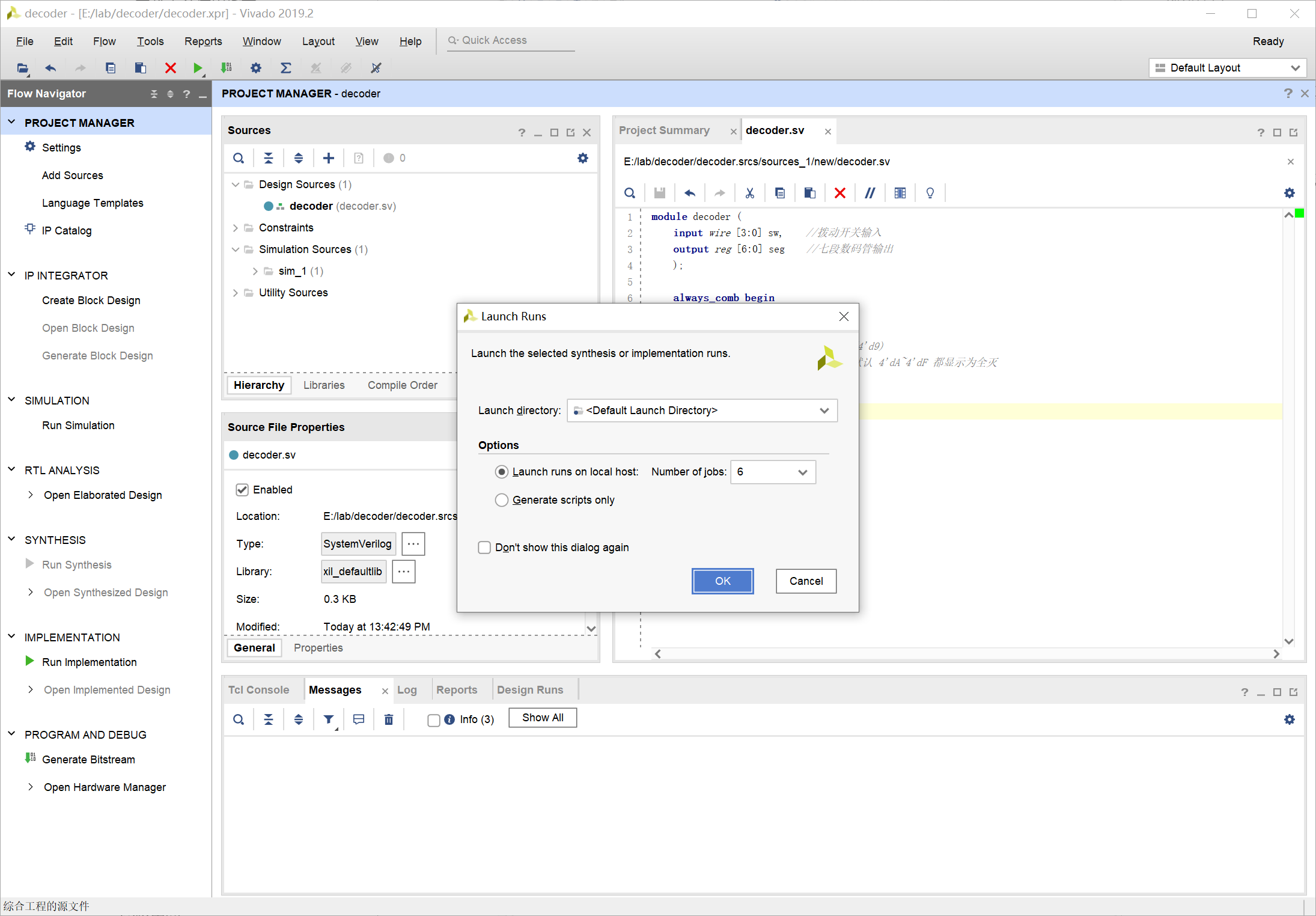Click the Sigma reports toolbar icon
The width and height of the screenshot is (1316, 916).
pos(286,68)
